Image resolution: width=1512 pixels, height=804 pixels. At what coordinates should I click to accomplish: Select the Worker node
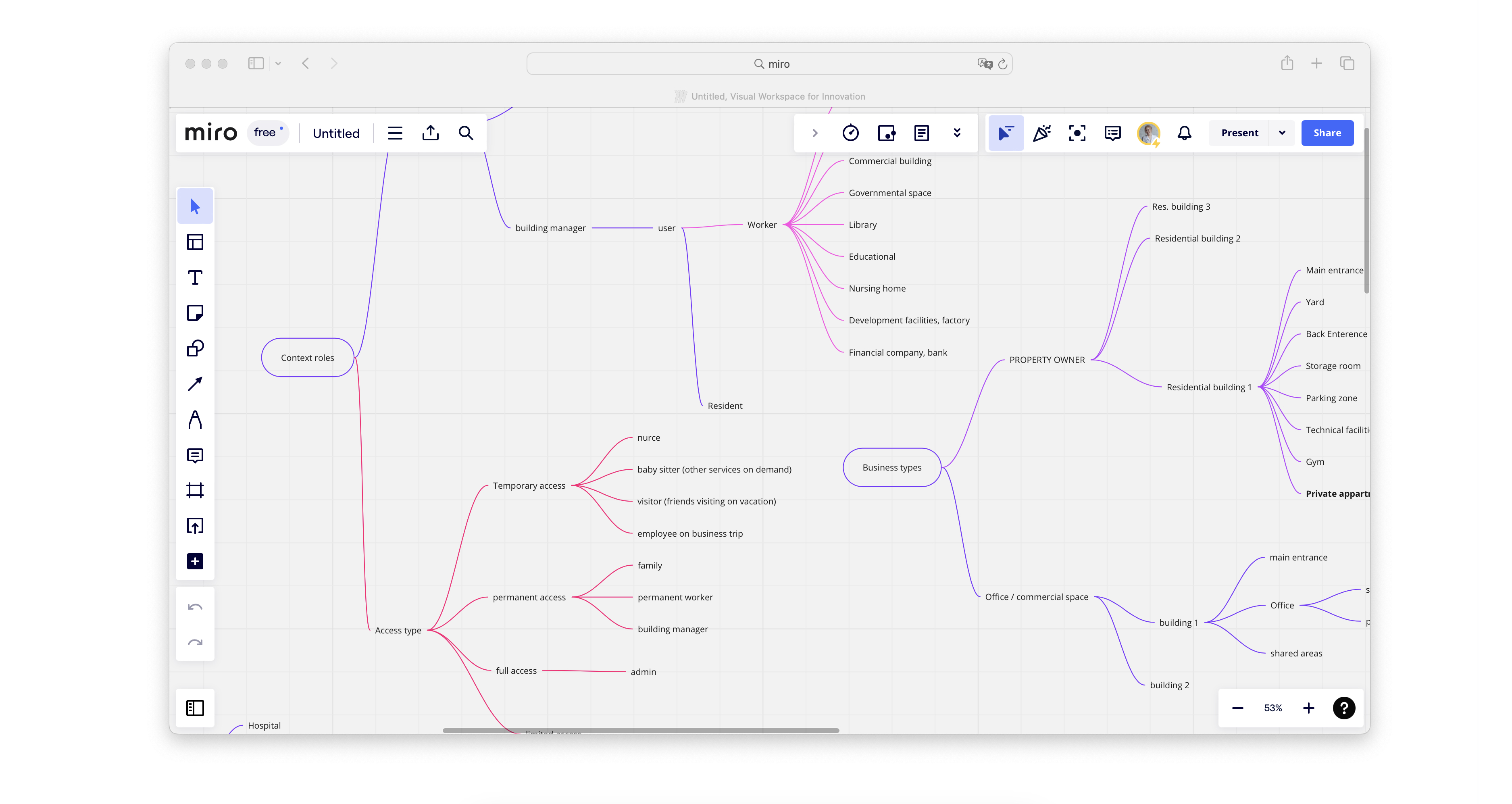pyautogui.click(x=762, y=225)
